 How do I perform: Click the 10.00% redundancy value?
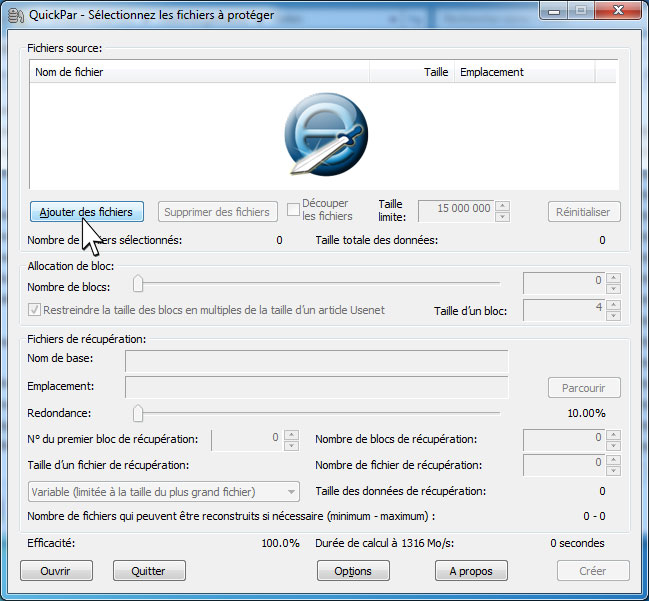pos(587,413)
